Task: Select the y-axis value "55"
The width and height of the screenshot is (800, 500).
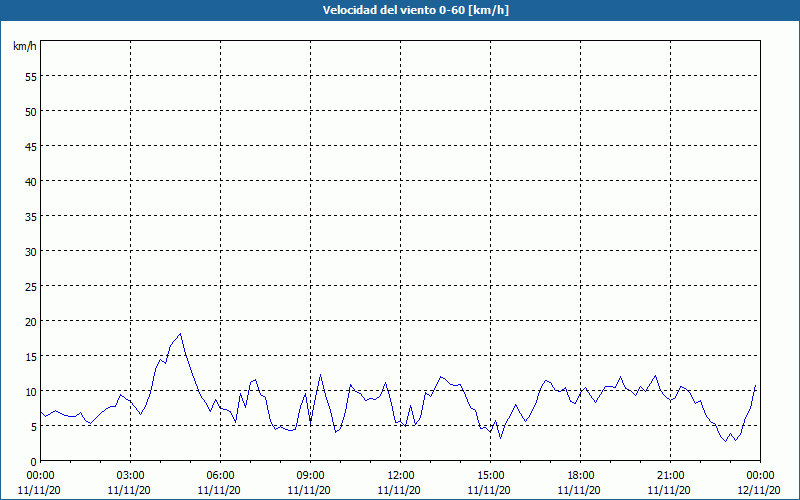Action: tap(31, 76)
